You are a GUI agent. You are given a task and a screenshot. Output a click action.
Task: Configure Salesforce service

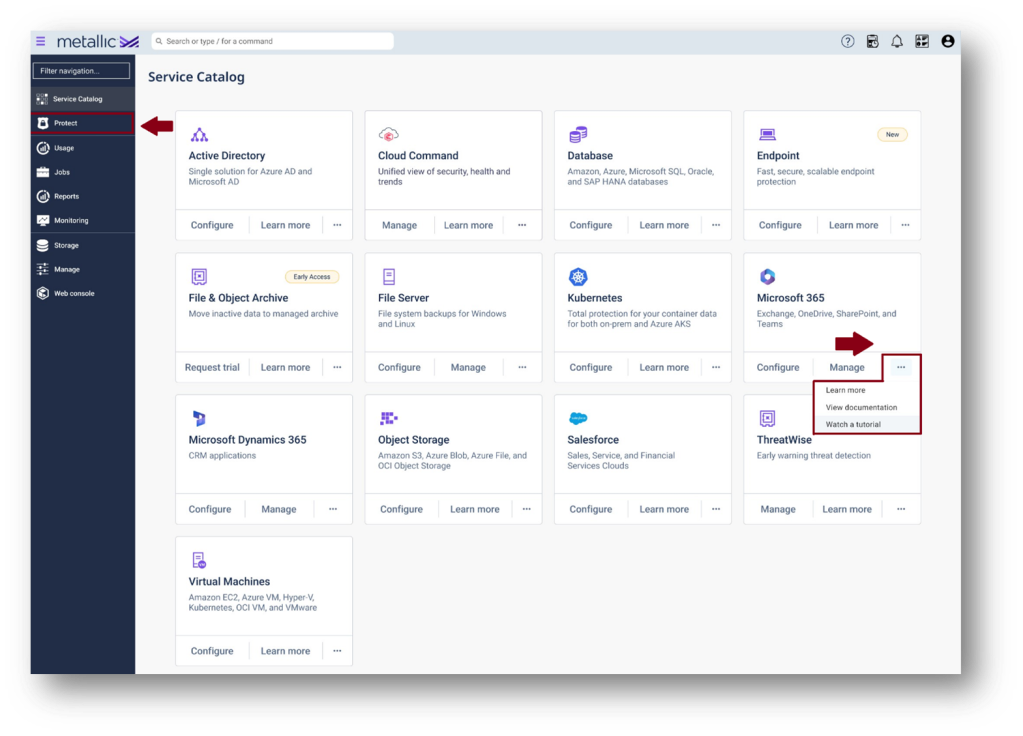591,509
